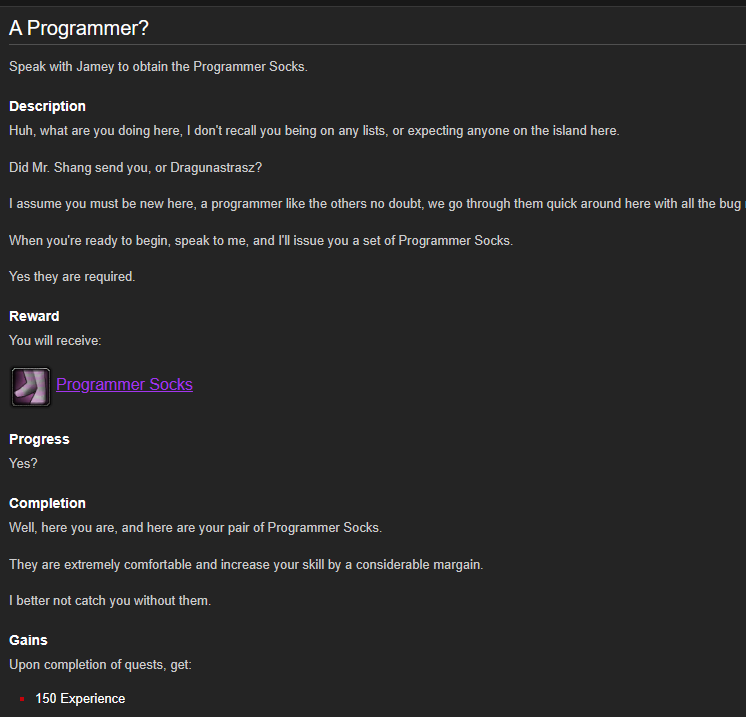Click the Programmer Socks item icon
This screenshot has width=746, height=717.
click(31, 387)
